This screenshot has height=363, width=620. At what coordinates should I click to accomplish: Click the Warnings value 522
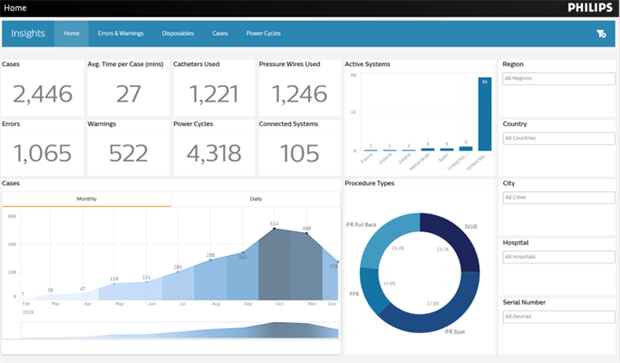point(129,153)
